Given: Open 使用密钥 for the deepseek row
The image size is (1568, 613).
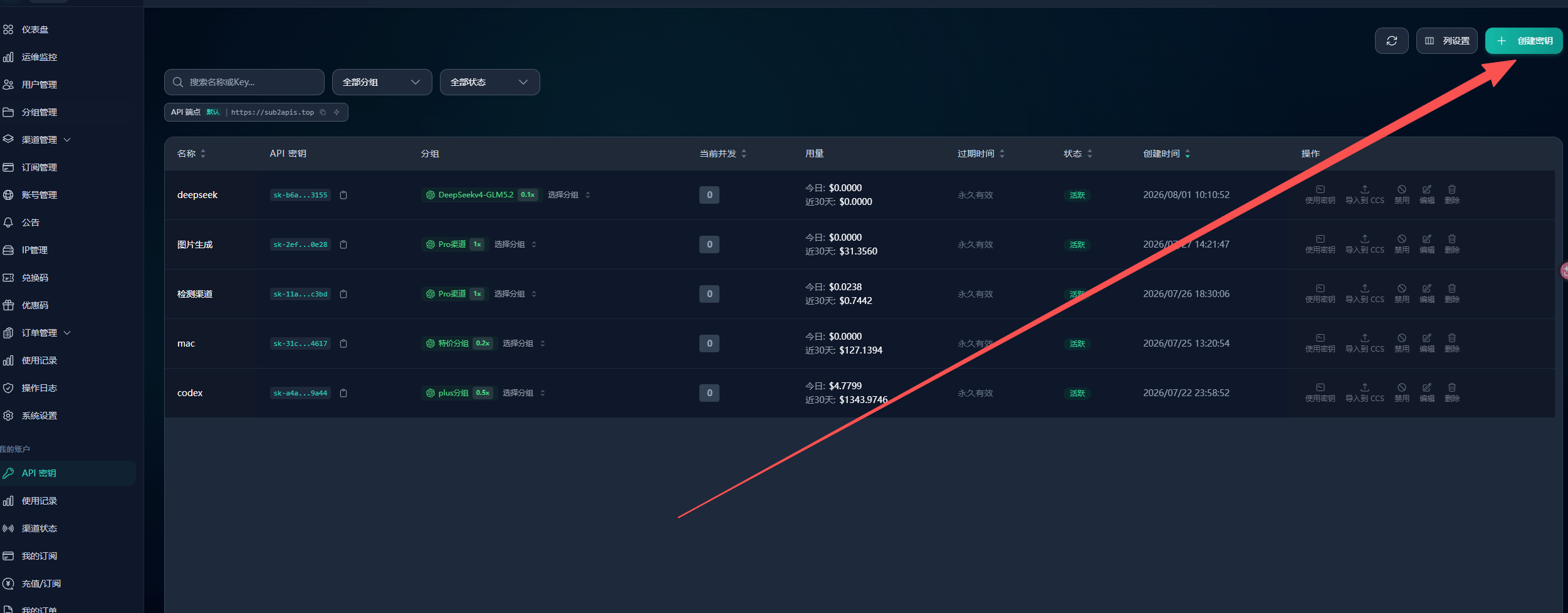Looking at the screenshot, I should (x=1320, y=194).
